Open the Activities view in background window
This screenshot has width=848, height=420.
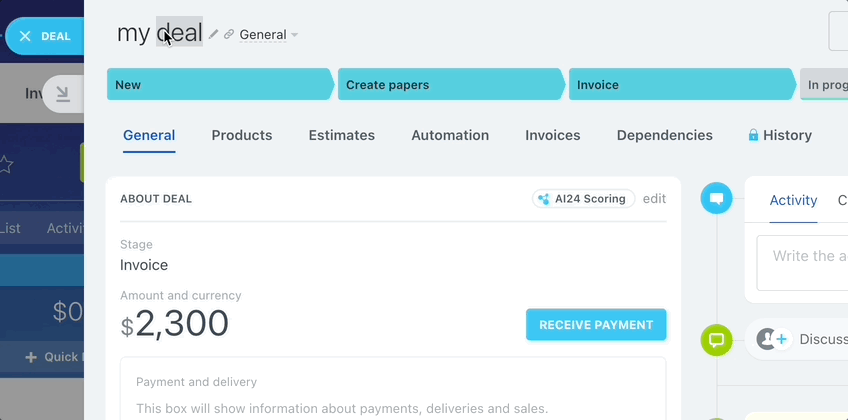(65, 228)
